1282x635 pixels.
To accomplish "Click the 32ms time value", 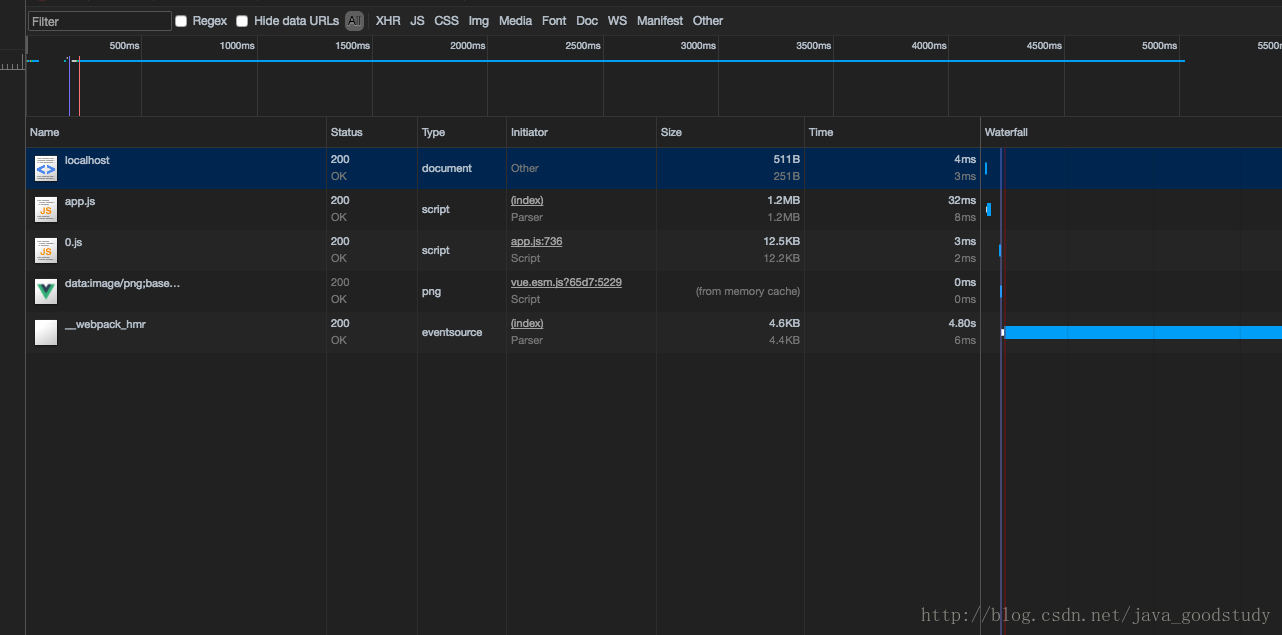I will (x=963, y=200).
